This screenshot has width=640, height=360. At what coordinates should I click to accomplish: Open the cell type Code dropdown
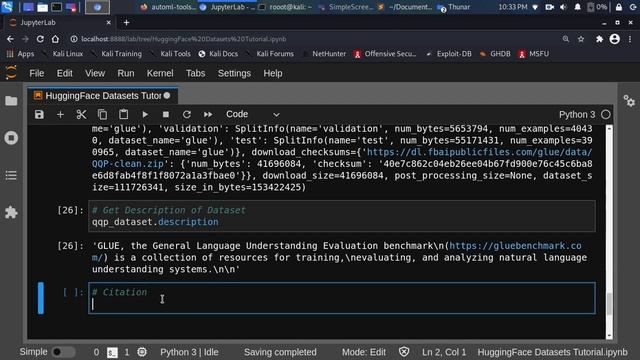[253, 114]
